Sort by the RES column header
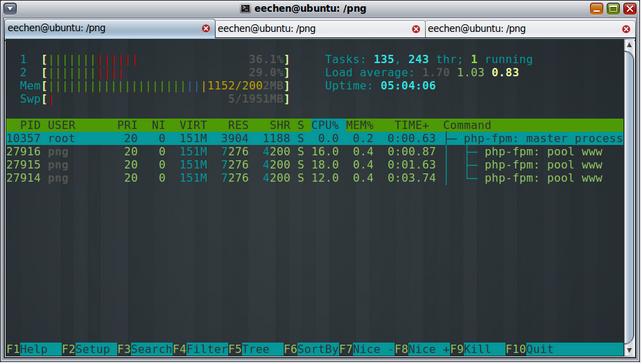The width and height of the screenshot is (642, 364). tap(238, 125)
